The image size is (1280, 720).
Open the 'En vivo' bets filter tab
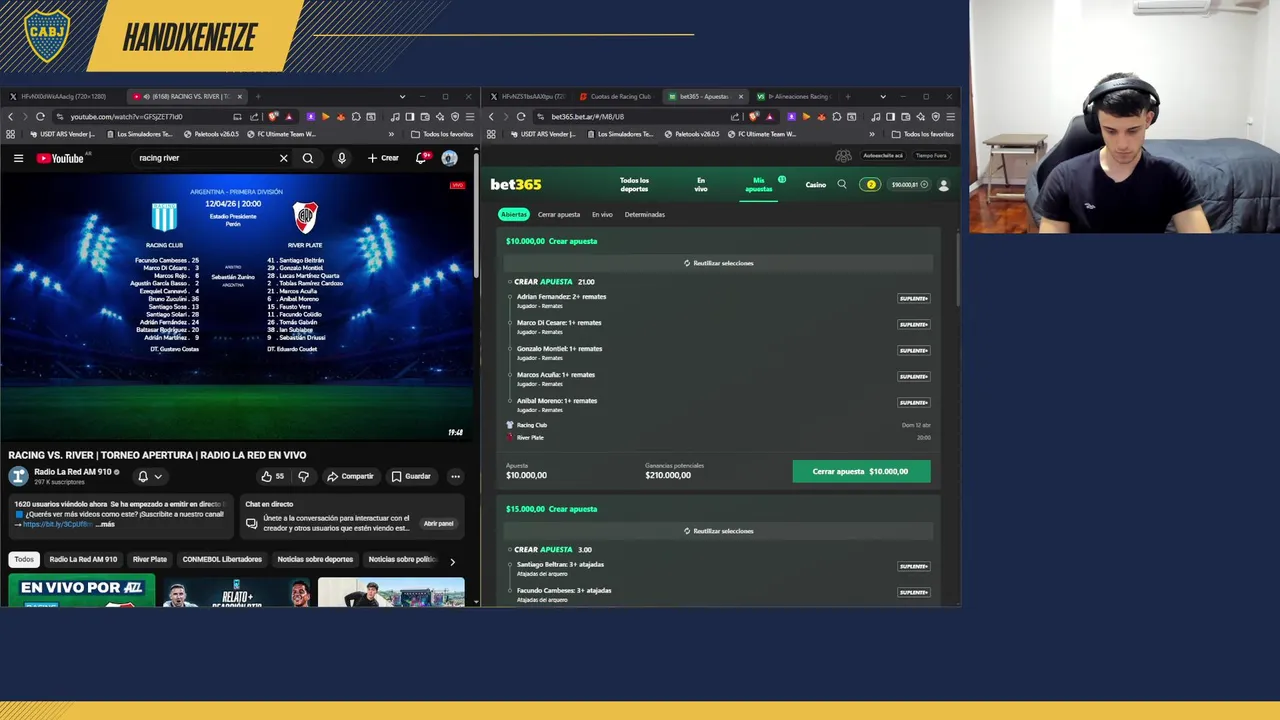(602, 214)
